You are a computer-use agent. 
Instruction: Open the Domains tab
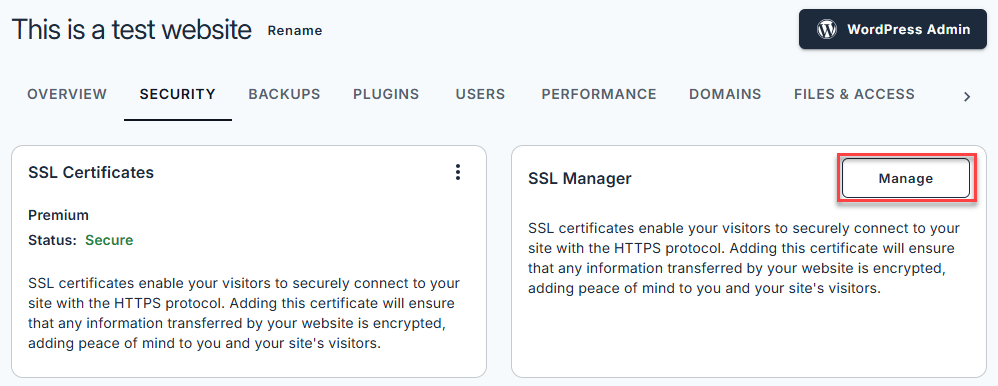(725, 94)
